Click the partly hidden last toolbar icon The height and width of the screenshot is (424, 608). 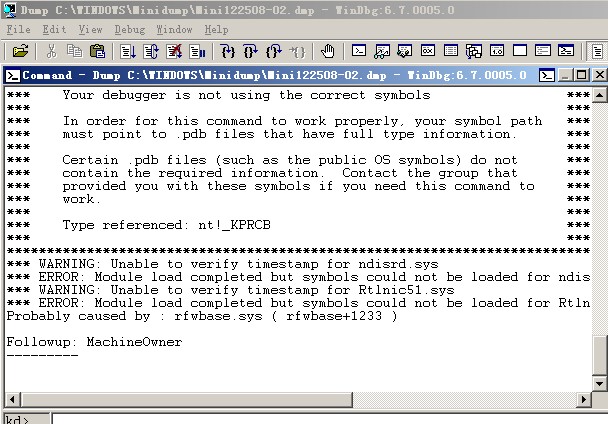598,51
